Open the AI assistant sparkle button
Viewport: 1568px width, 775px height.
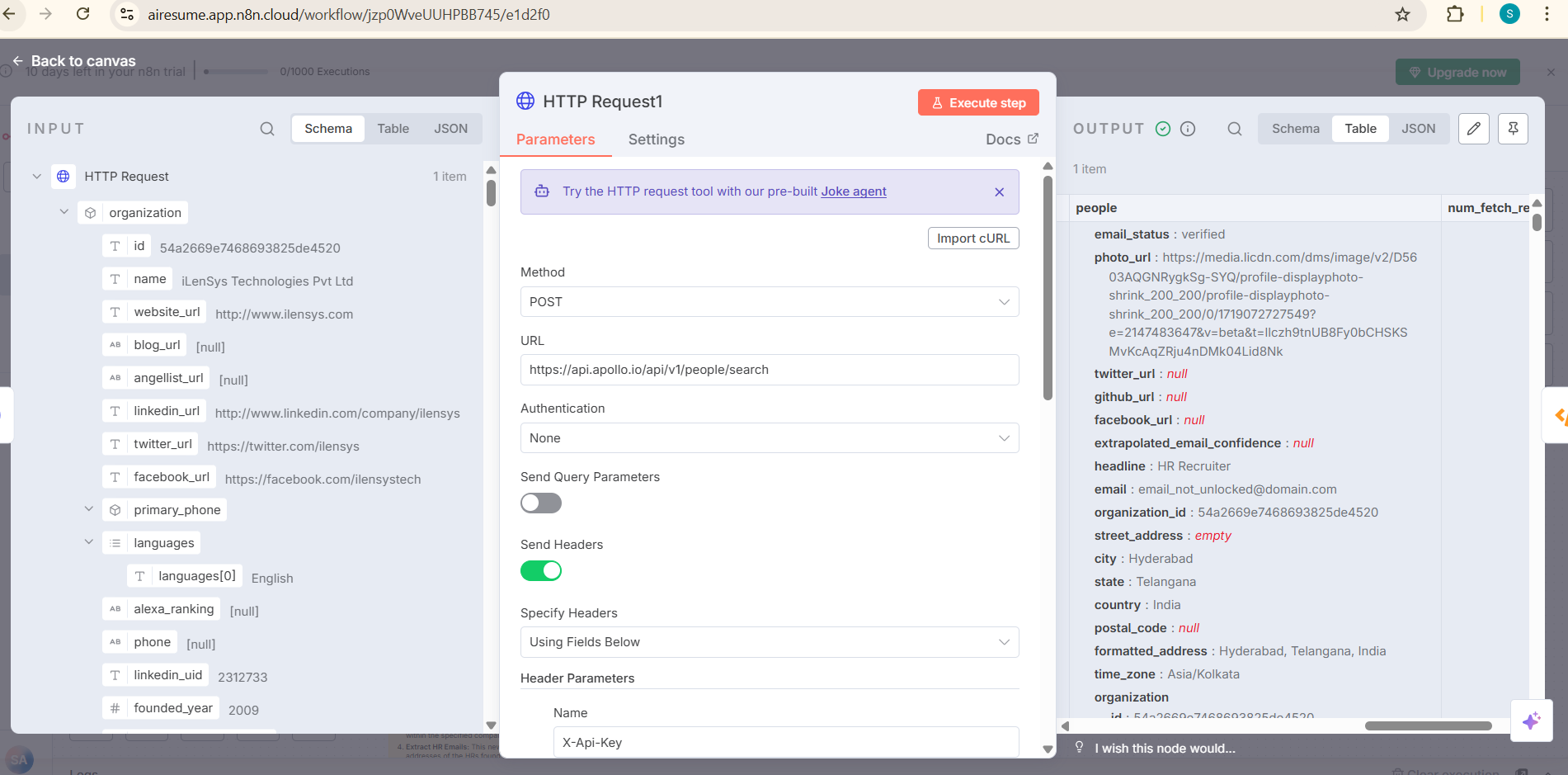click(x=1532, y=721)
